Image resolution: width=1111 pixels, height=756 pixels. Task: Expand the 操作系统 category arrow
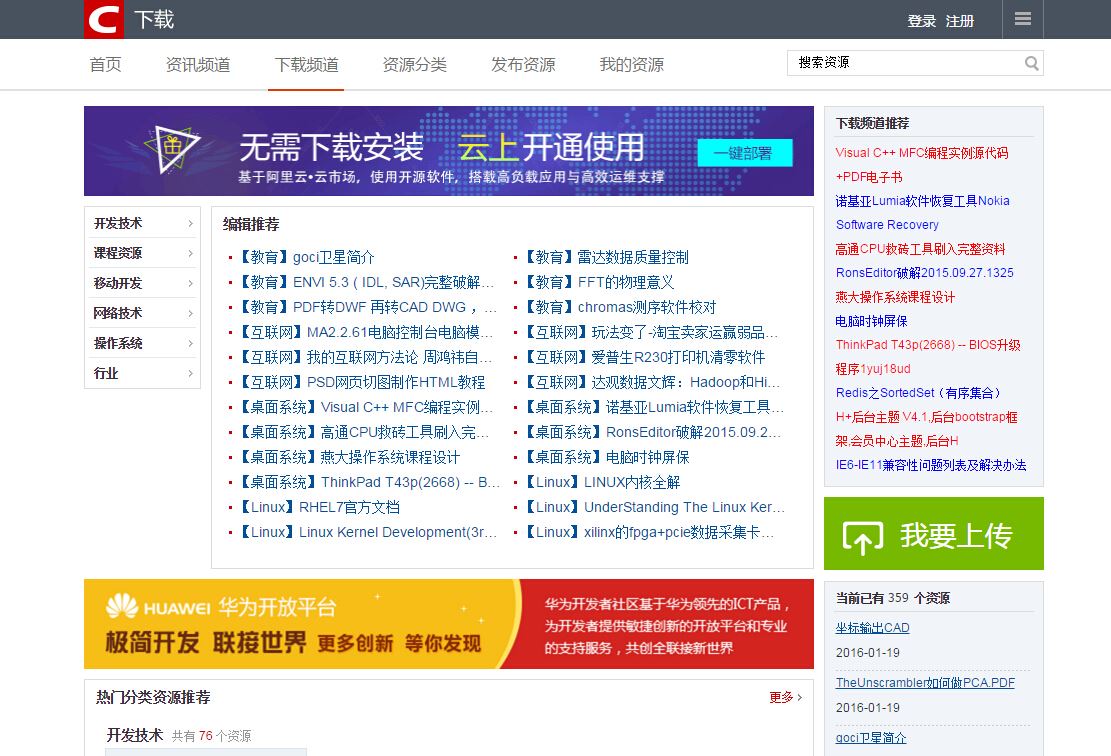[x=191, y=343]
